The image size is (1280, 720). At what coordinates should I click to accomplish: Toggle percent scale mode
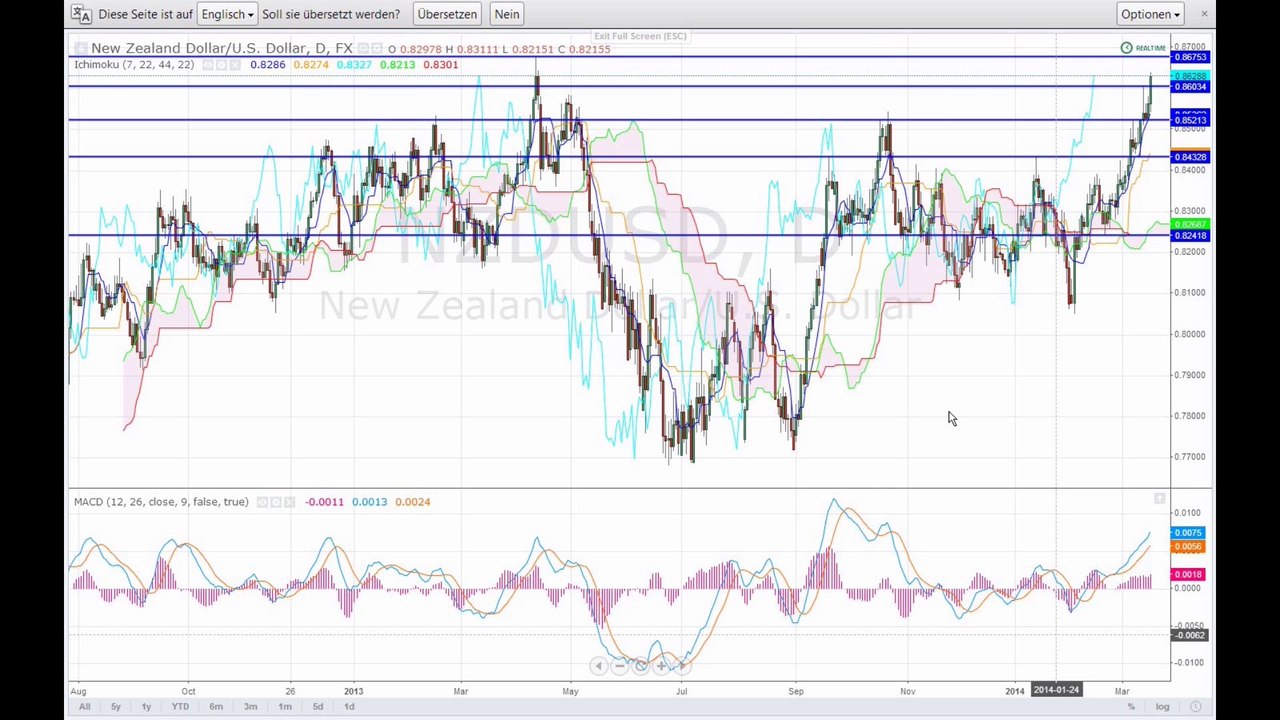pyautogui.click(x=1131, y=707)
